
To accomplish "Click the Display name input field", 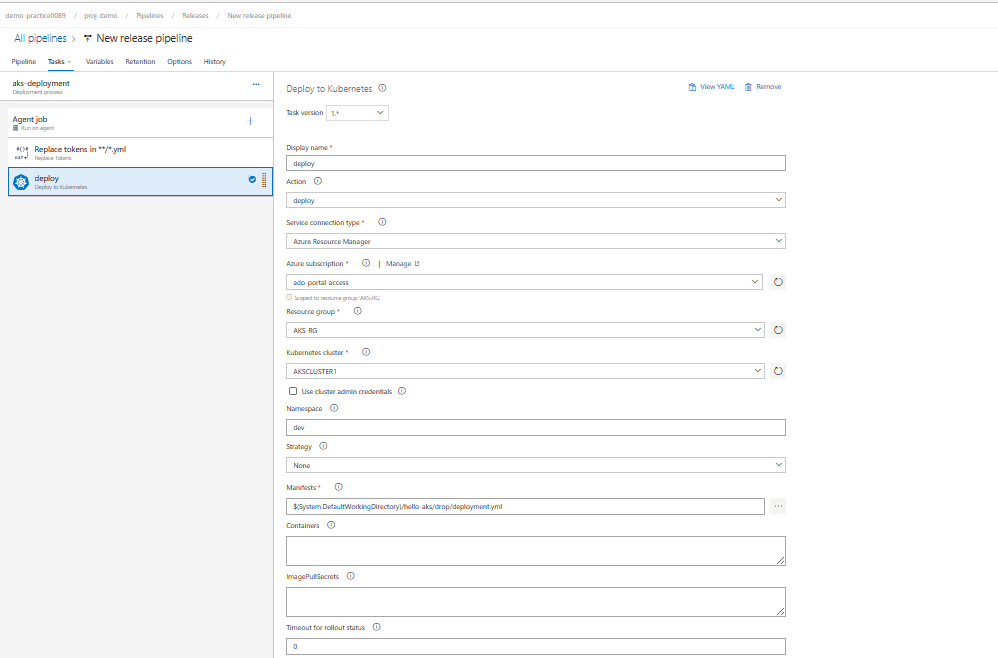I will click(x=536, y=164).
